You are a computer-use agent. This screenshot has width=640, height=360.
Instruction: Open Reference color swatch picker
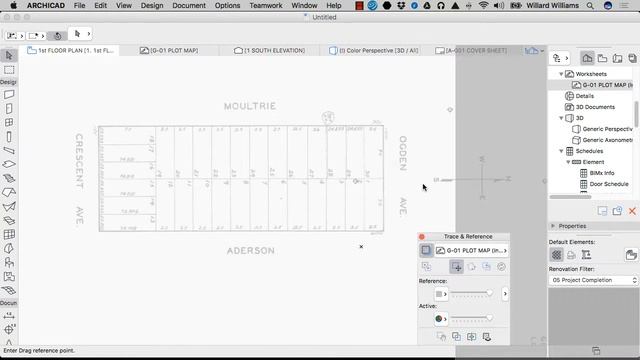coord(441,294)
